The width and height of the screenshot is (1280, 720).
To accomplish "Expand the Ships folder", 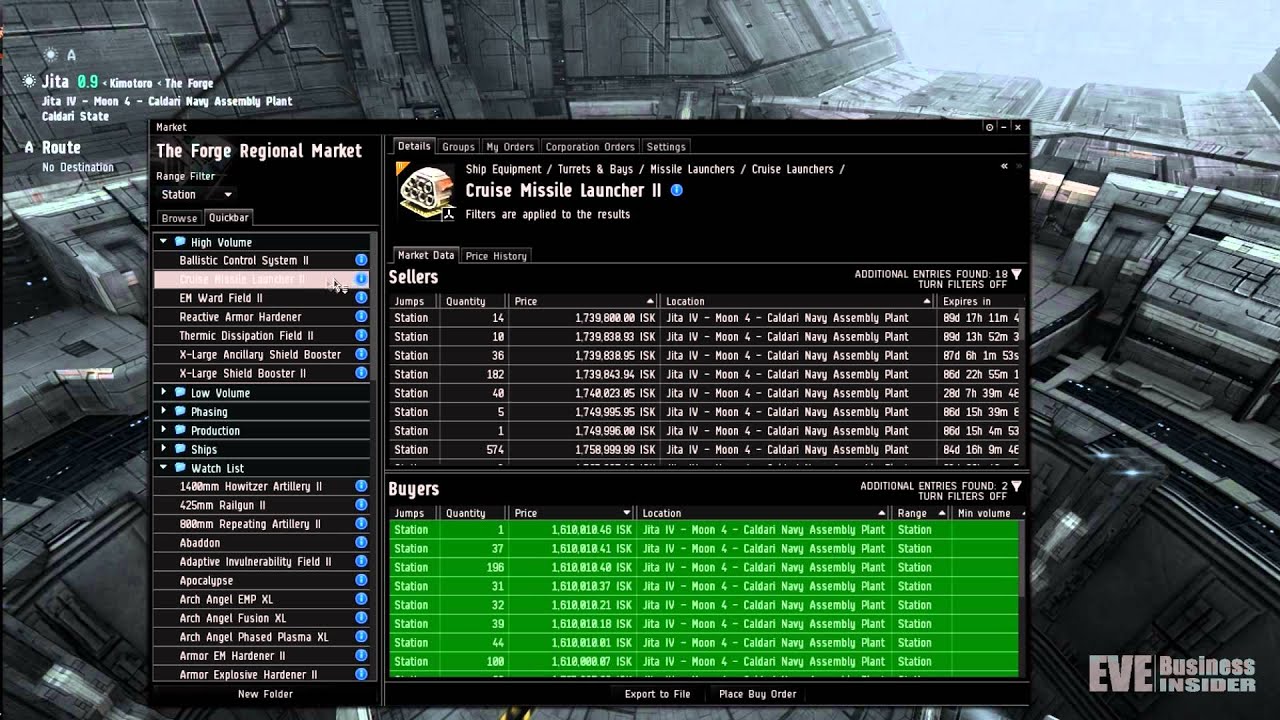I will pos(164,449).
